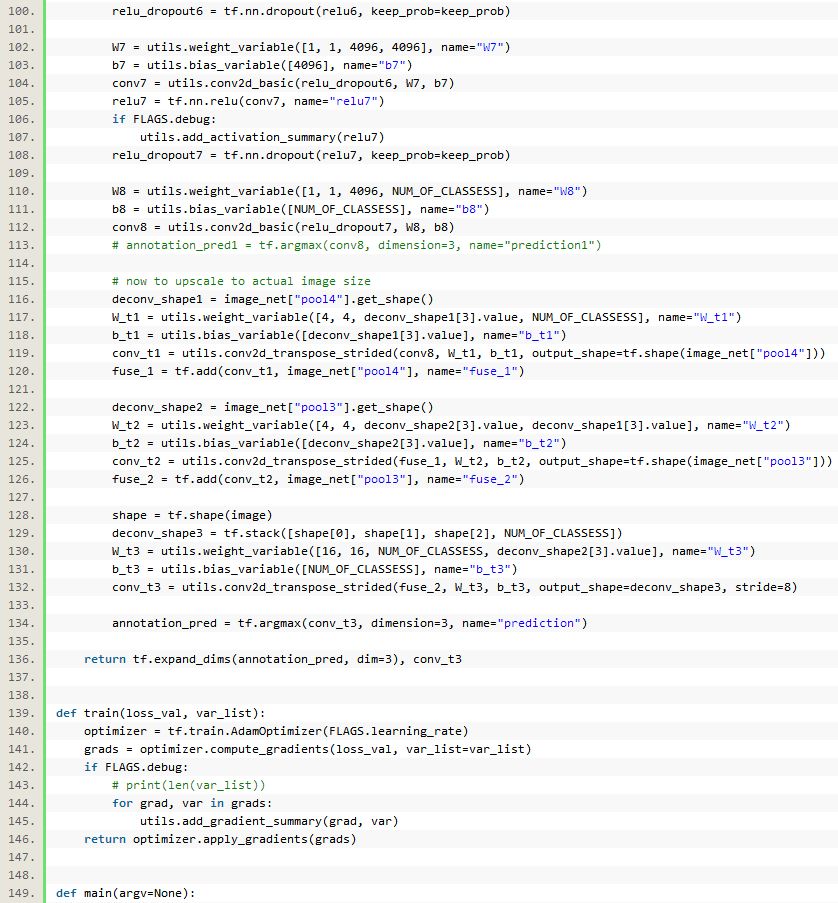Viewport: 838px width, 903px height.
Task: Click the b8 bias_variable line
Action: point(301,209)
